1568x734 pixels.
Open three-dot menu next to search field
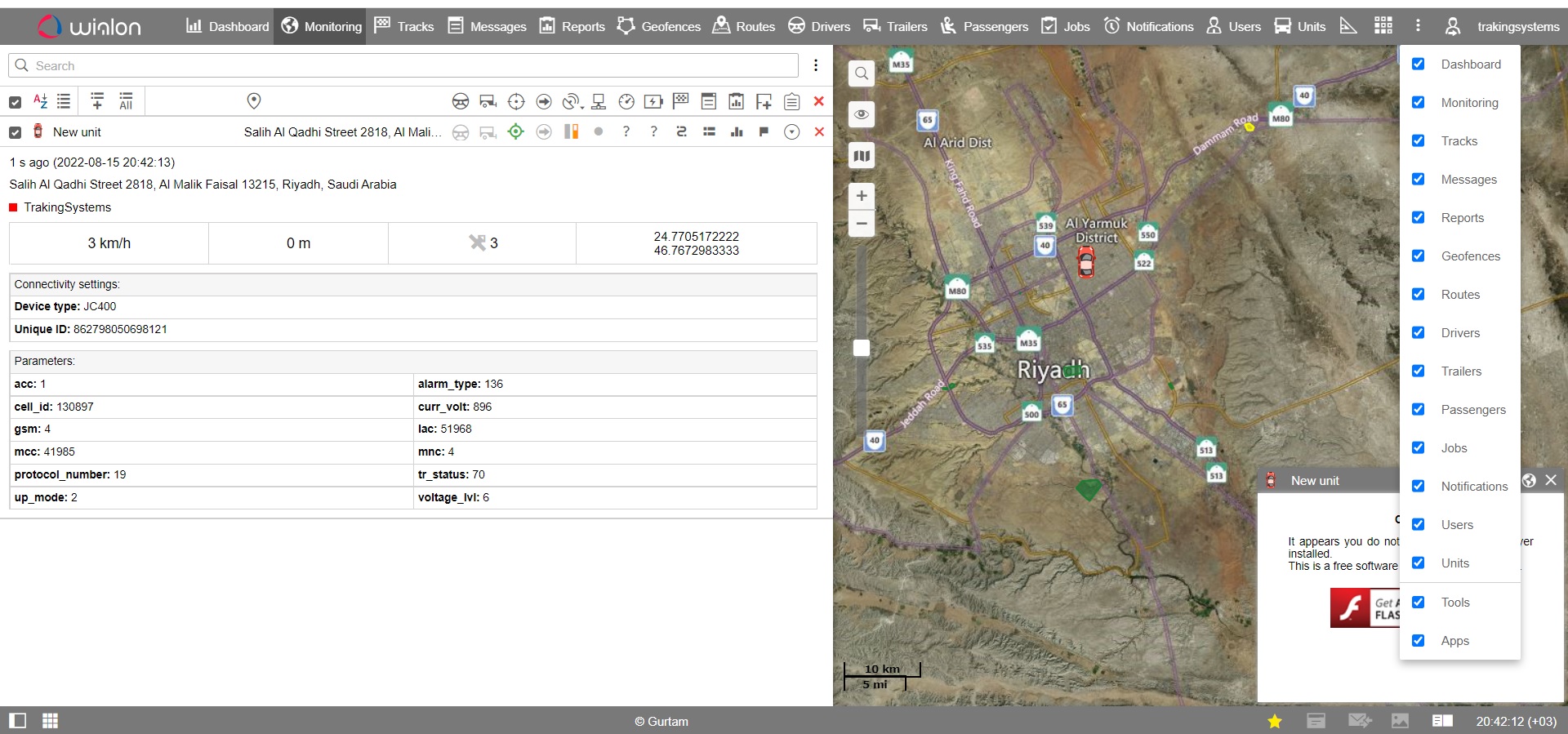815,65
